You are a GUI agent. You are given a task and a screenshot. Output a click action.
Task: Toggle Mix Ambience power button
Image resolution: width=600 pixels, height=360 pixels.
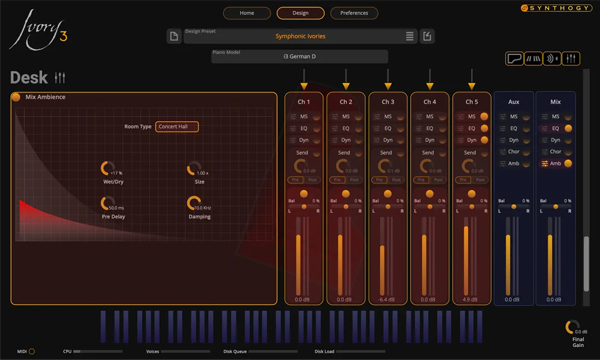tap(16, 97)
